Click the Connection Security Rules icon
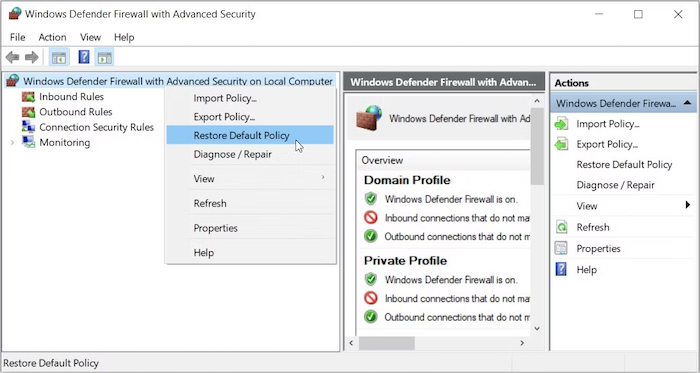This screenshot has width=700, height=373. tap(29, 127)
